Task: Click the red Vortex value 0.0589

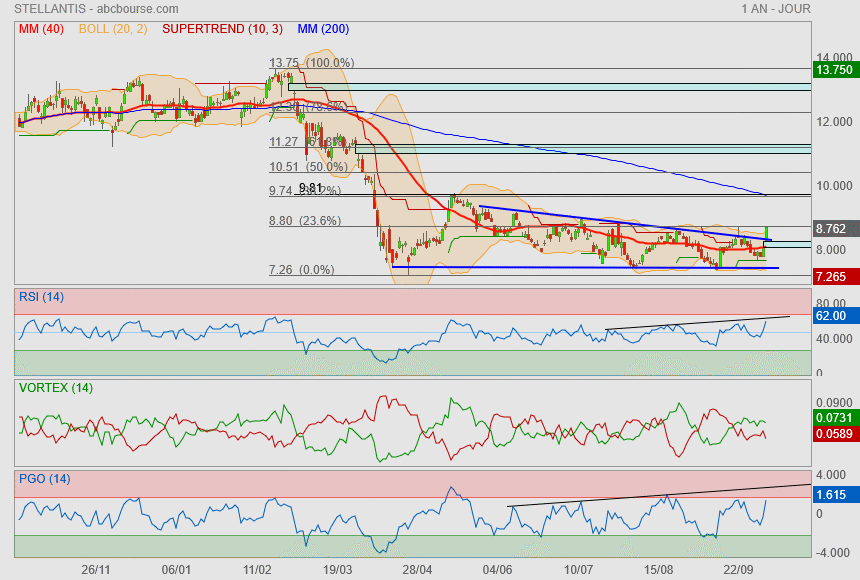Action: [834, 433]
